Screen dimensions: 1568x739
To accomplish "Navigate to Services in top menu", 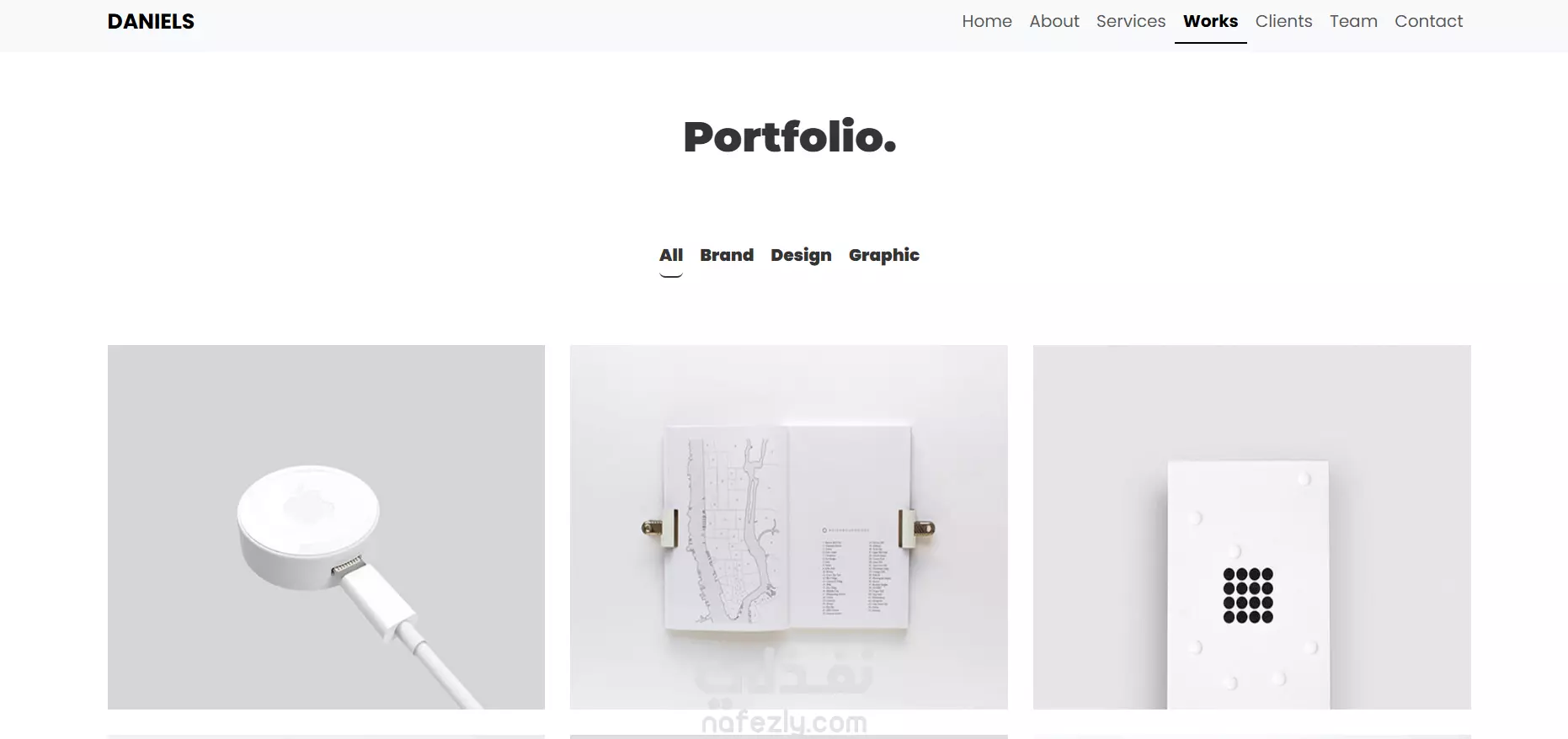I will (1131, 21).
